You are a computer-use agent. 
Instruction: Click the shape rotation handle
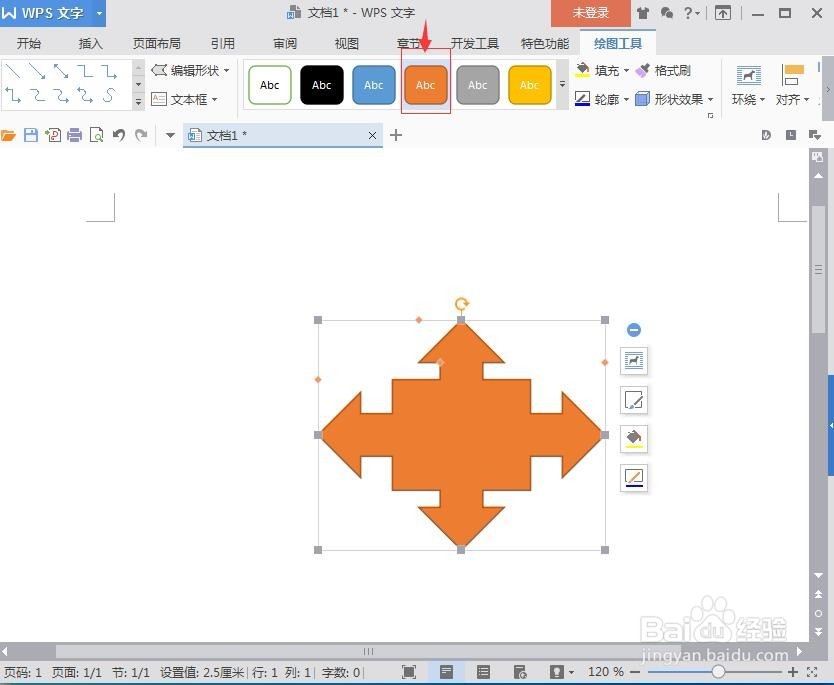click(461, 304)
